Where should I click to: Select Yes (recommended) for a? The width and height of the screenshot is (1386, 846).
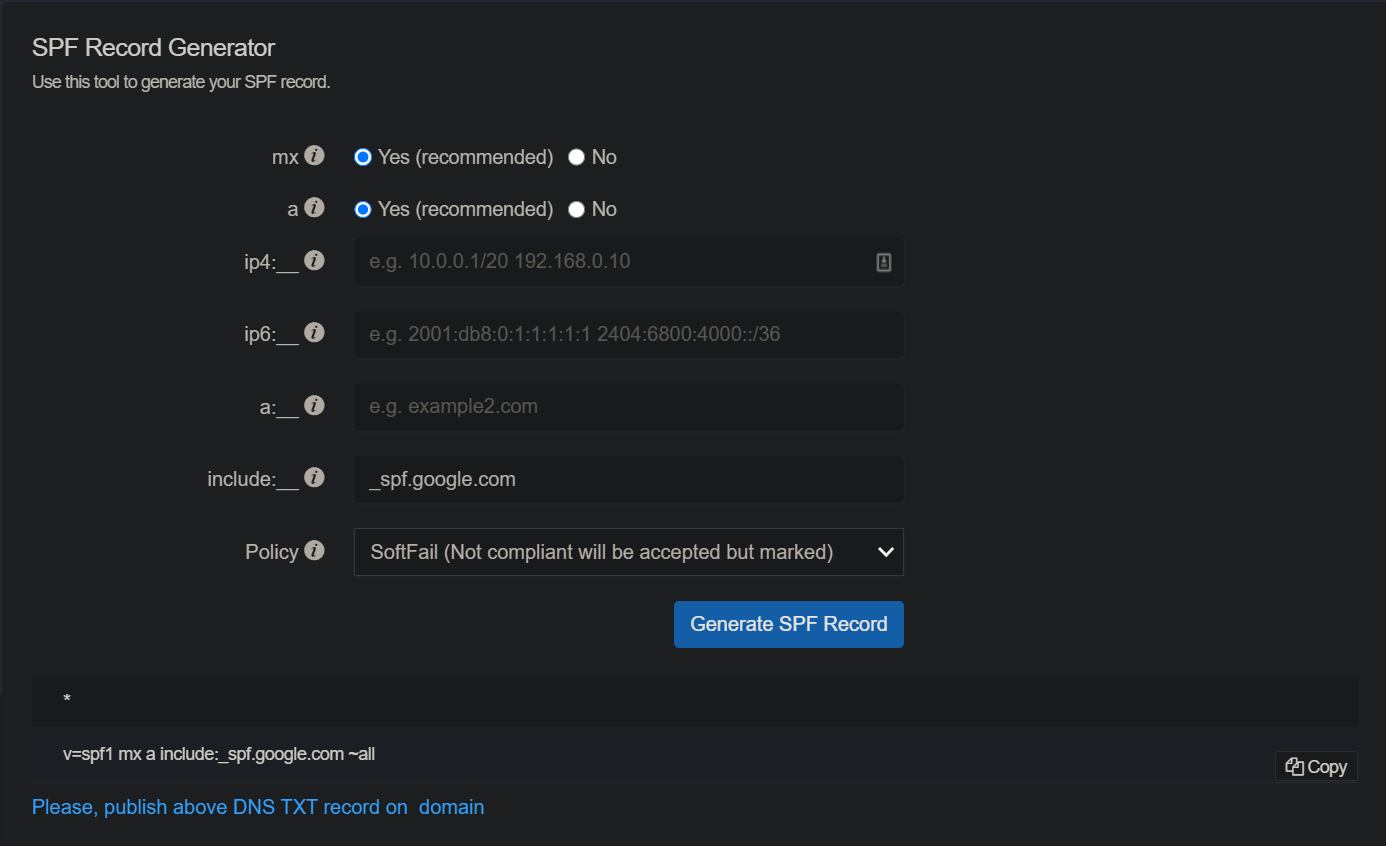362,208
